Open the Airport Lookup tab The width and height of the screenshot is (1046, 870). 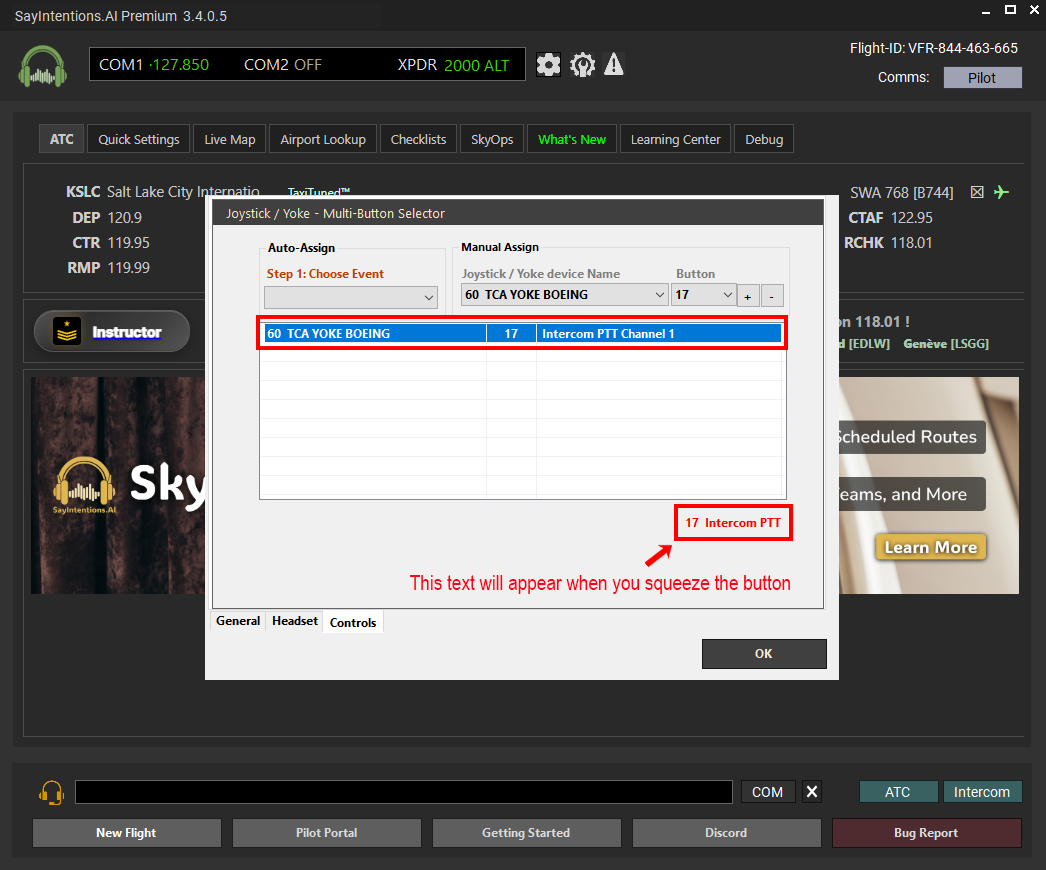[323, 139]
